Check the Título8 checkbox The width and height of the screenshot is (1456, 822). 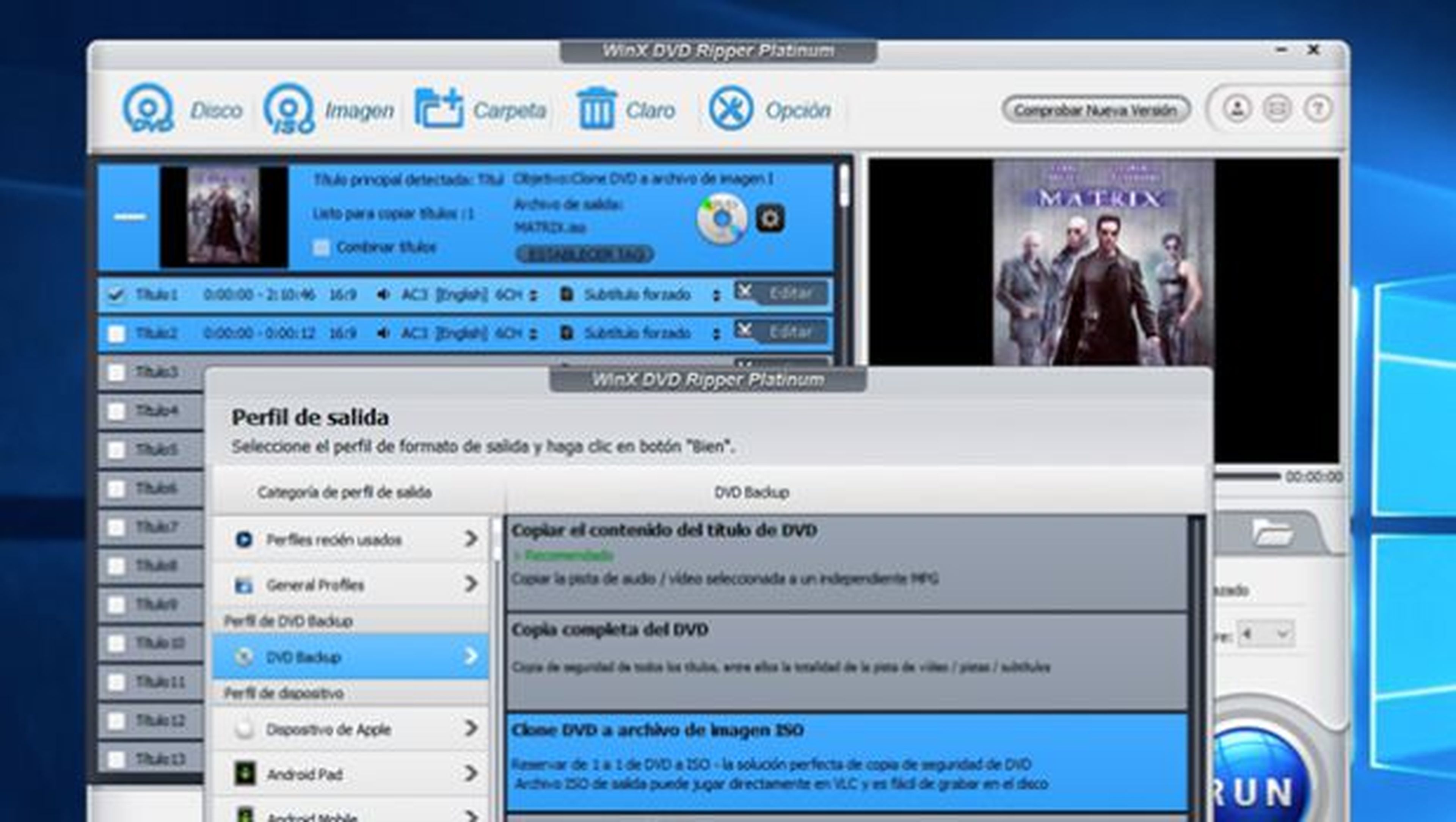point(116,566)
